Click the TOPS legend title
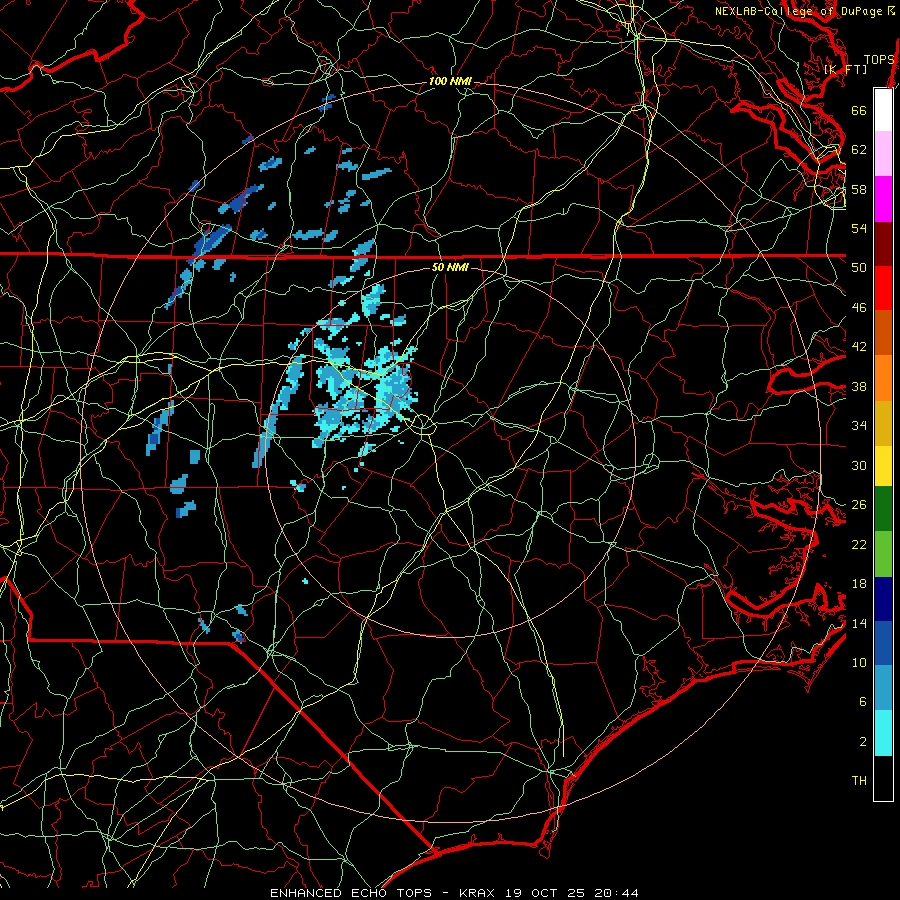900x900 pixels. point(879,60)
